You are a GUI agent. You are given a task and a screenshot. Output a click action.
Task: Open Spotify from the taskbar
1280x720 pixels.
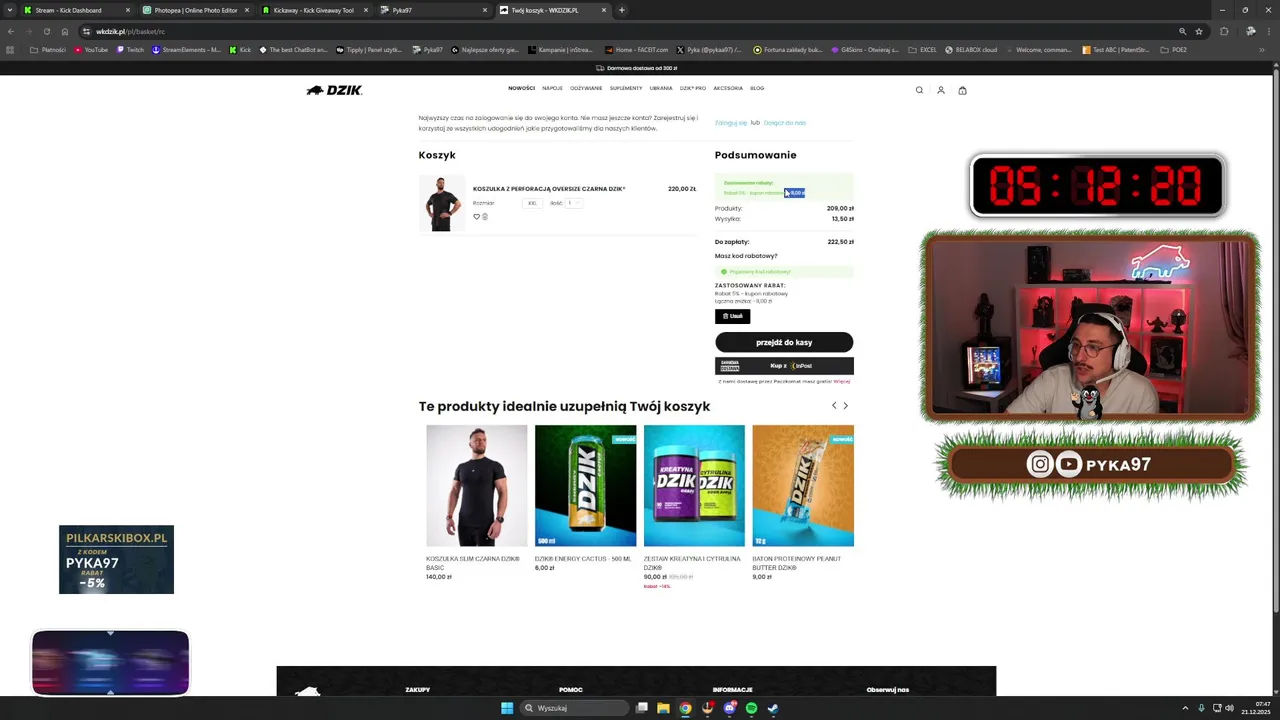pyautogui.click(x=751, y=708)
